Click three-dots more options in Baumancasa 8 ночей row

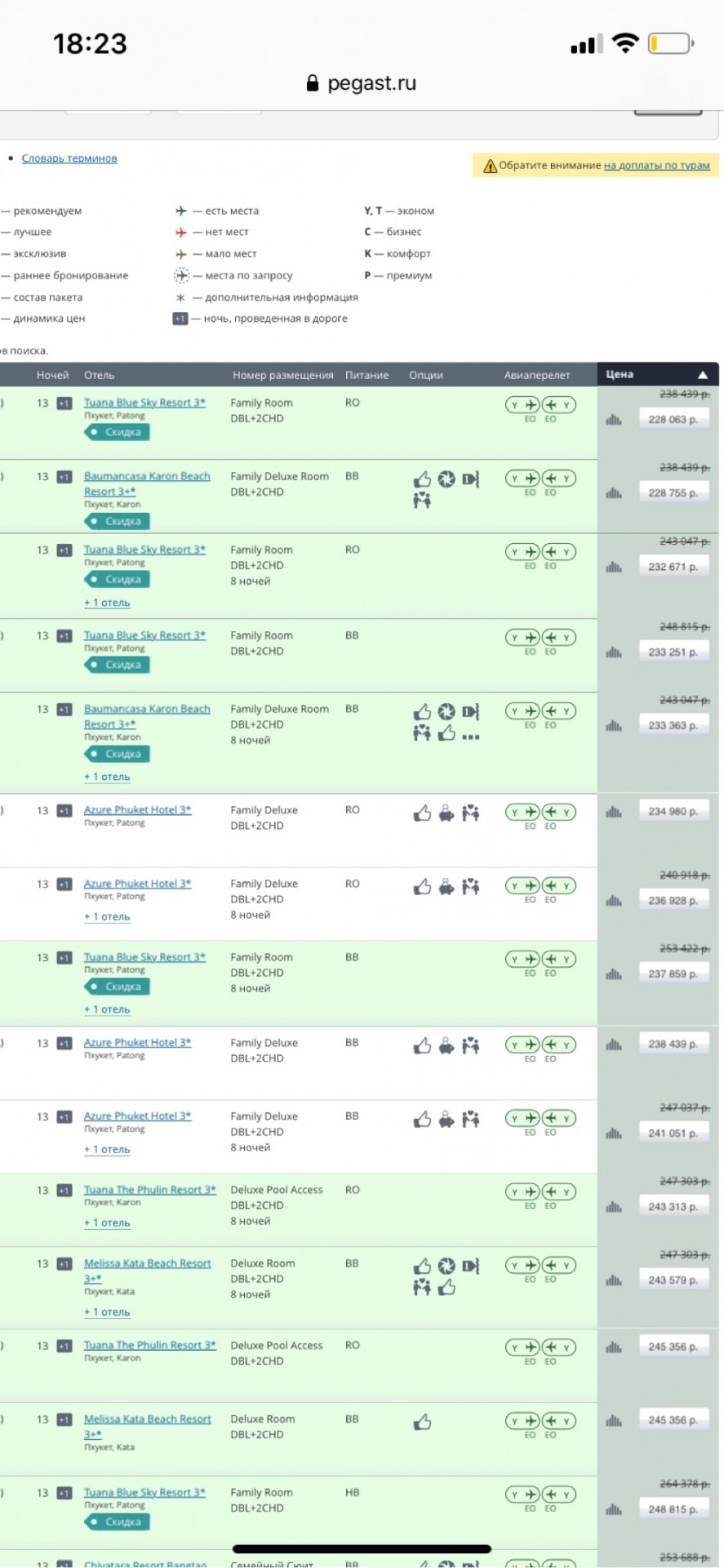click(470, 737)
